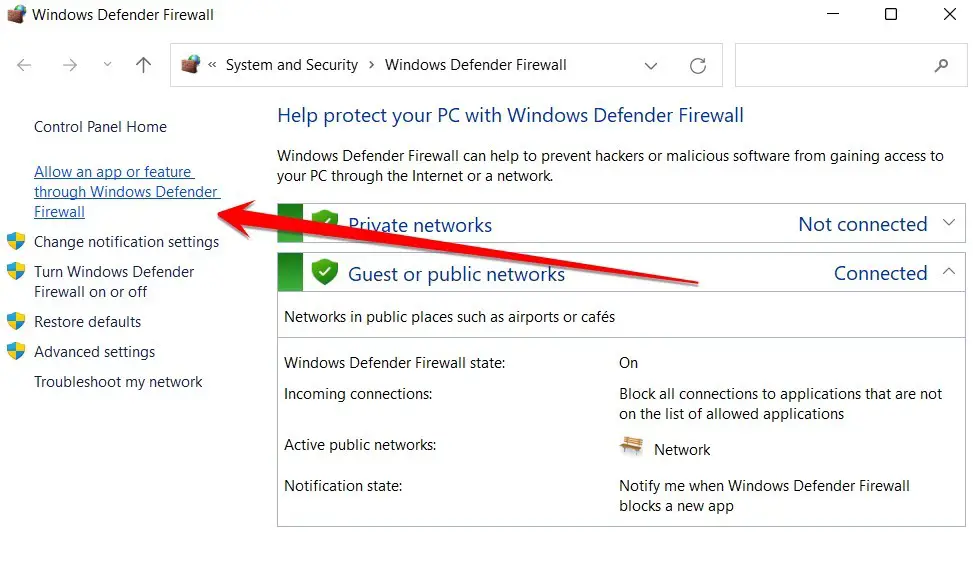
Task: Open Advanced settings
Action: tap(94, 352)
